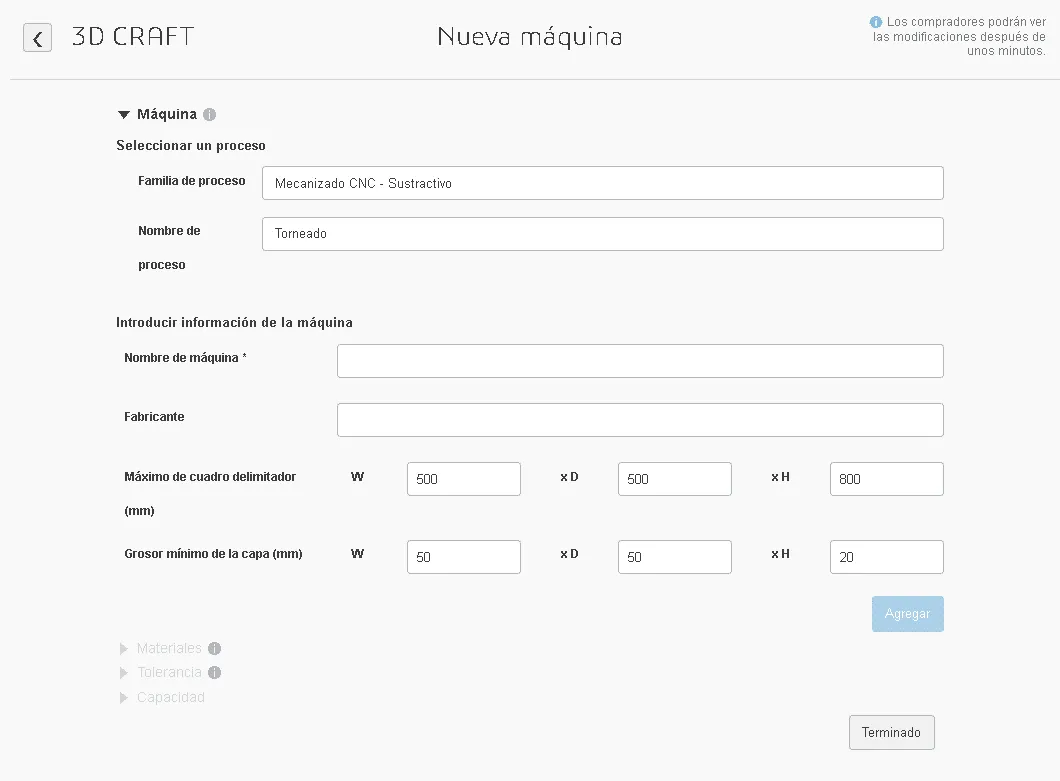The width and height of the screenshot is (1060, 781).
Task: Select the bounding box W field with 500
Action: pos(463,479)
